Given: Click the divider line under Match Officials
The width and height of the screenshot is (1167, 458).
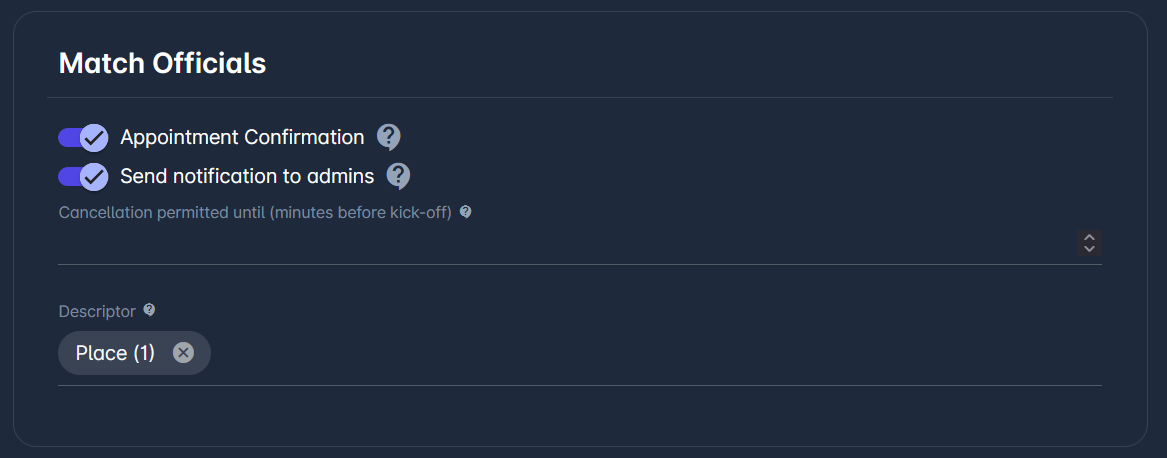Looking at the screenshot, I should click(580, 97).
